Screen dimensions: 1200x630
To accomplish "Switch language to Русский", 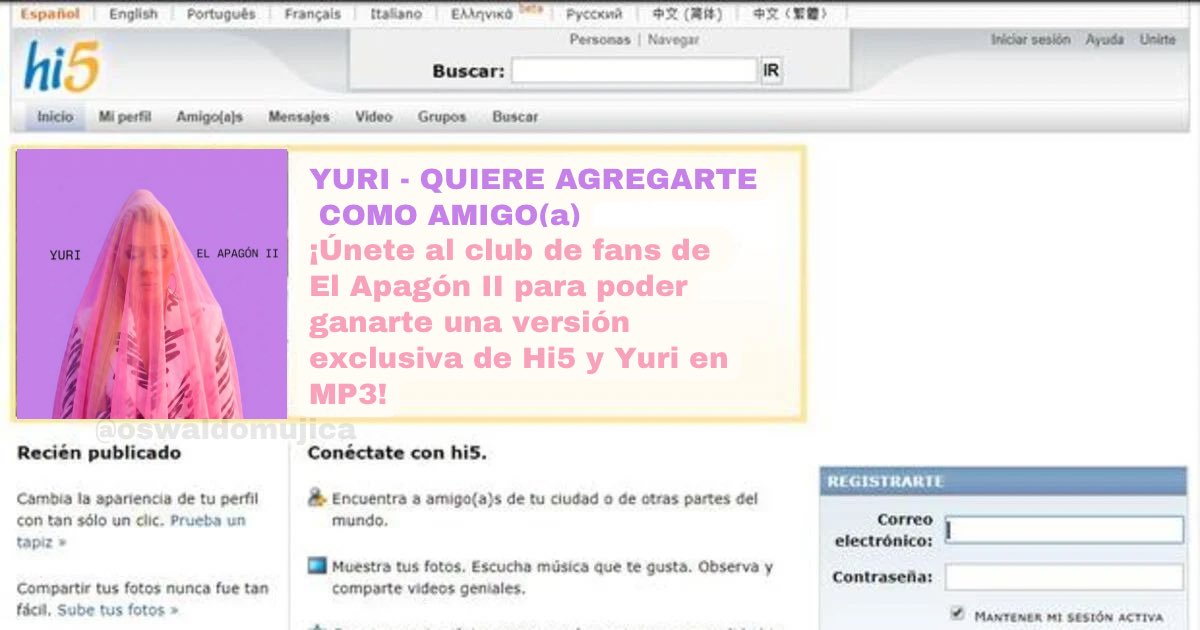I will [594, 14].
